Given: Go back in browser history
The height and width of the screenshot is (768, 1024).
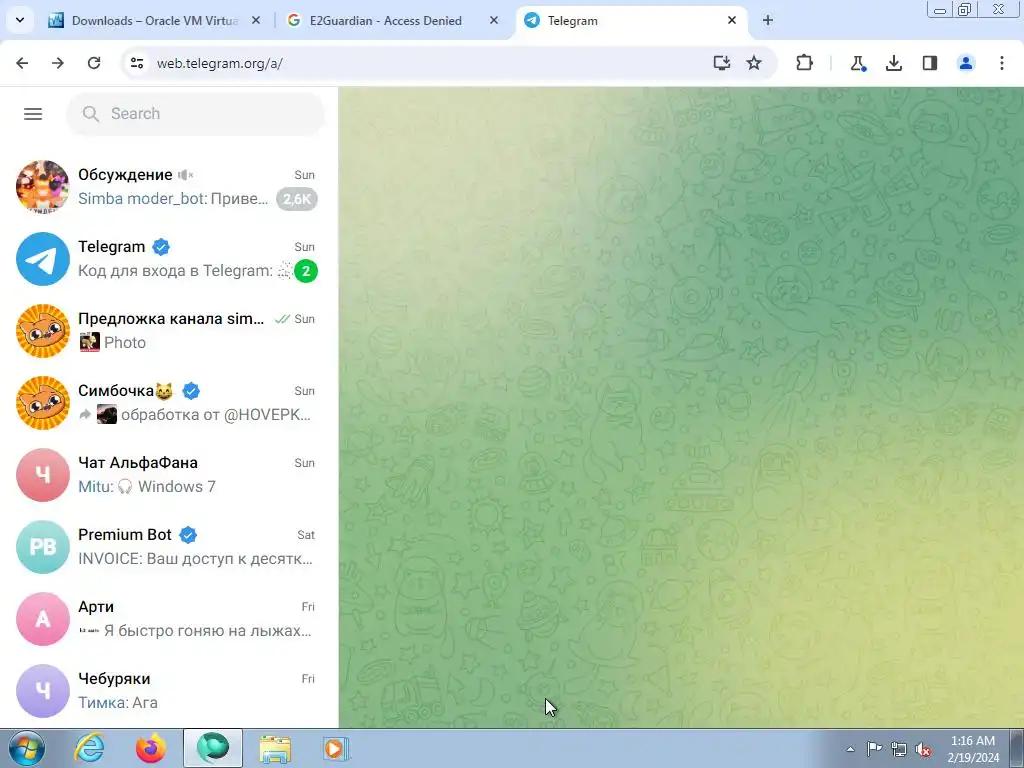Looking at the screenshot, I should click(x=22, y=63).
